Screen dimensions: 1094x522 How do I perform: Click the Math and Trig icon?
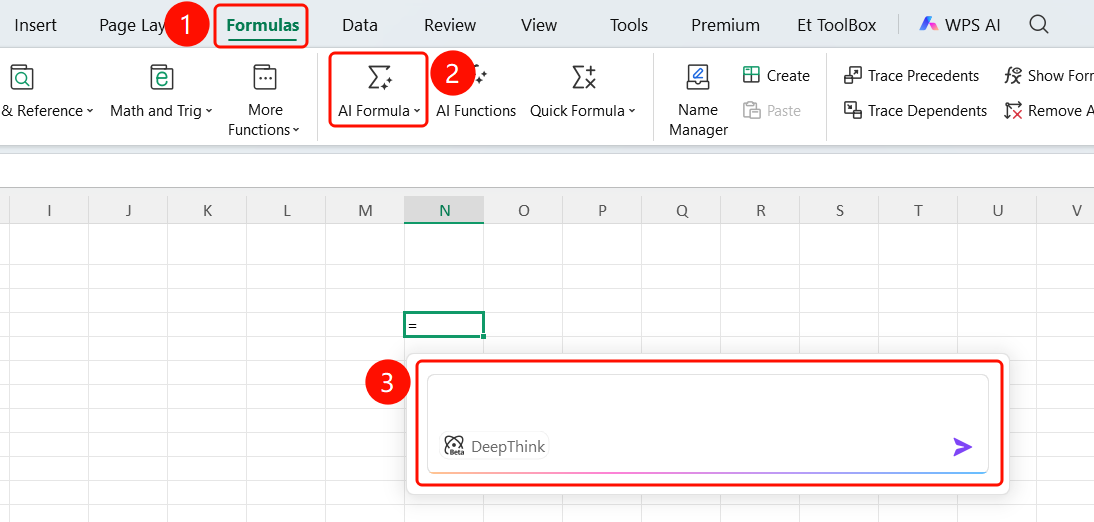(162, 77)
